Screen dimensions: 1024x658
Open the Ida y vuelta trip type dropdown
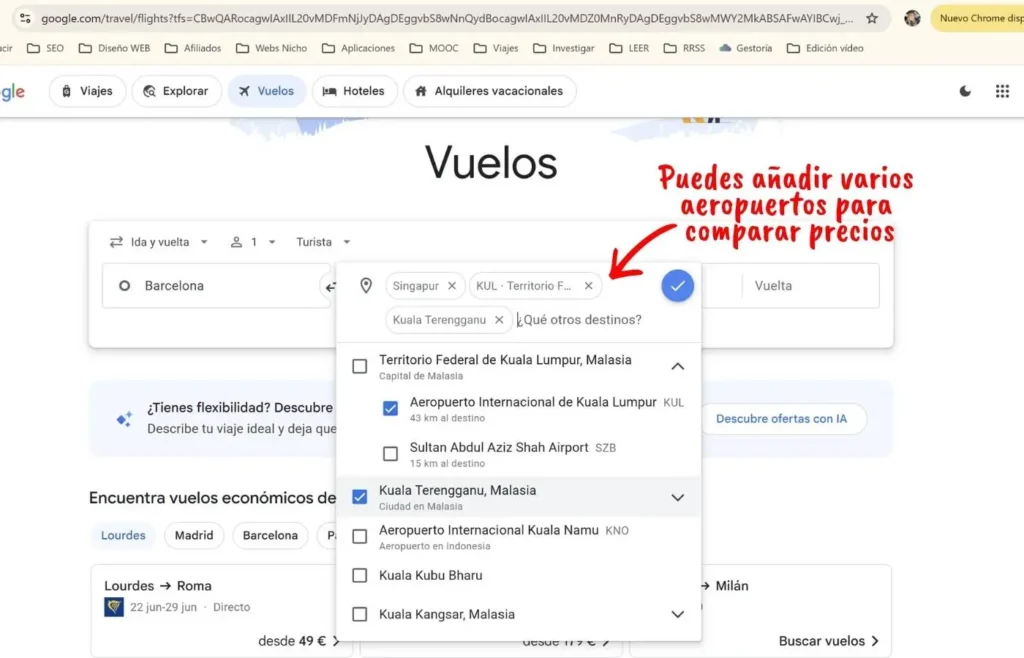159,242
